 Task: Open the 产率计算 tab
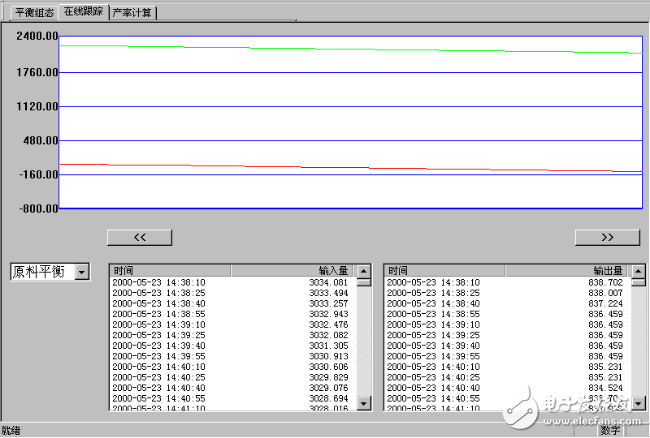132,12
